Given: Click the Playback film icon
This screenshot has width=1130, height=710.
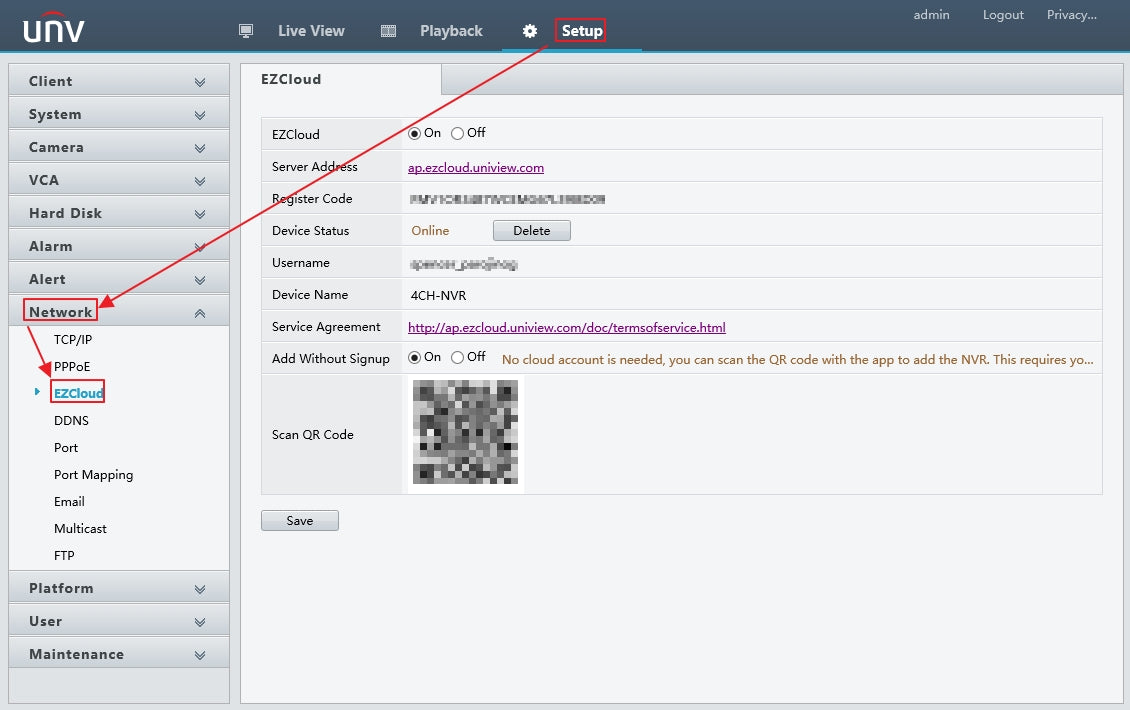Looking at the screenshot, I should coord(389,31).
